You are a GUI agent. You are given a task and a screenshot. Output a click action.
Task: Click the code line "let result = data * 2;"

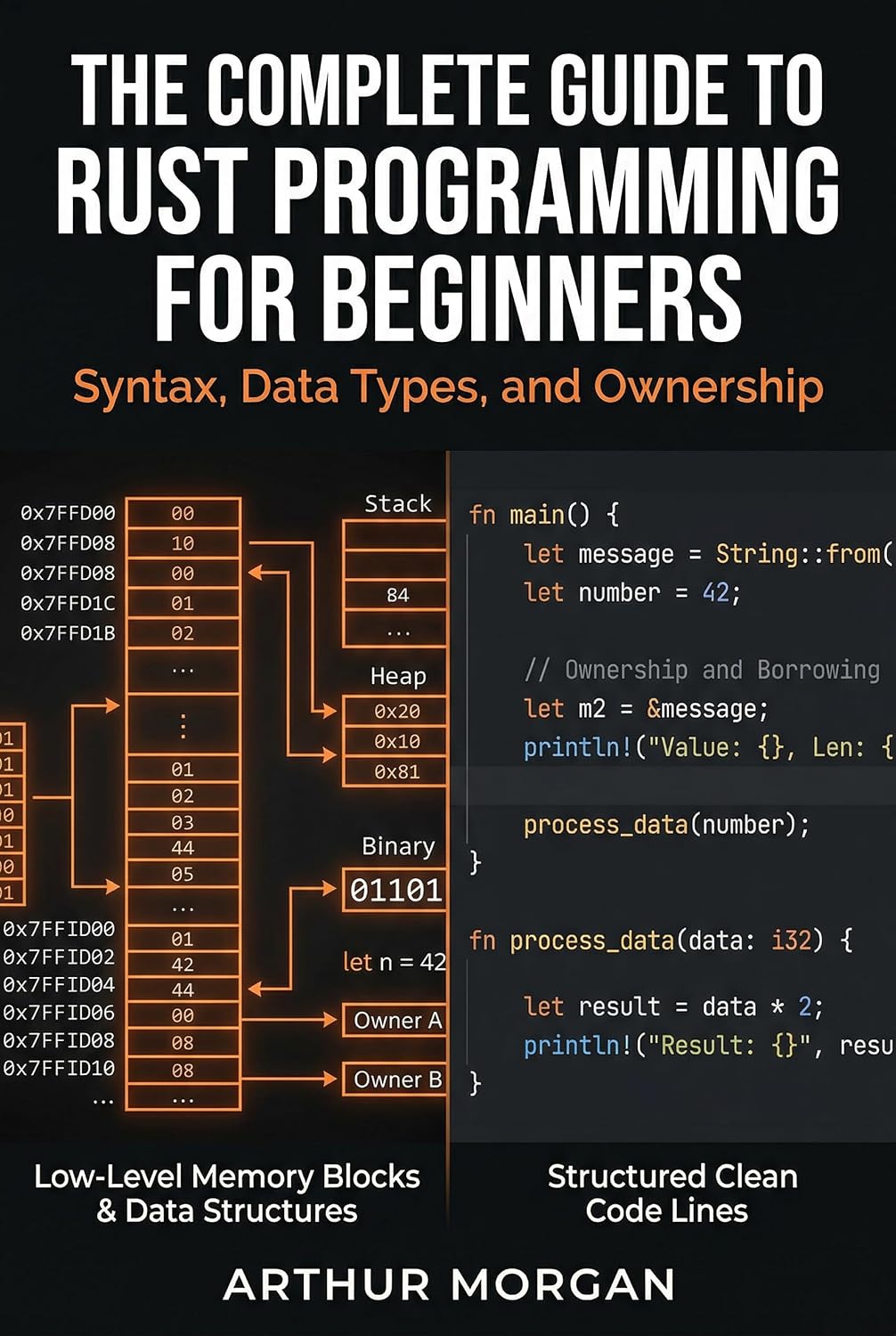click(x=673, y=1006)
